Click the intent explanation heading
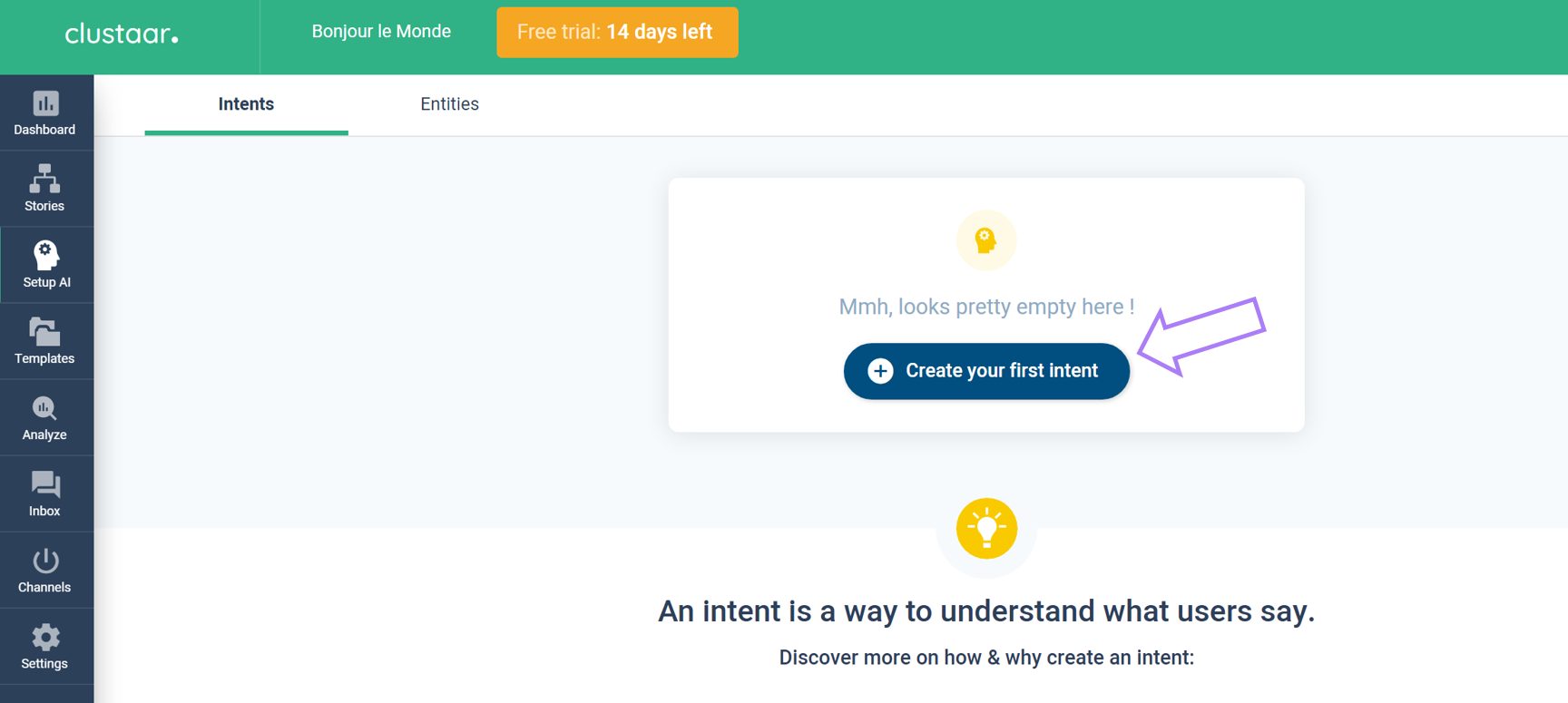The image size is (1568, 703). point(986,611)
